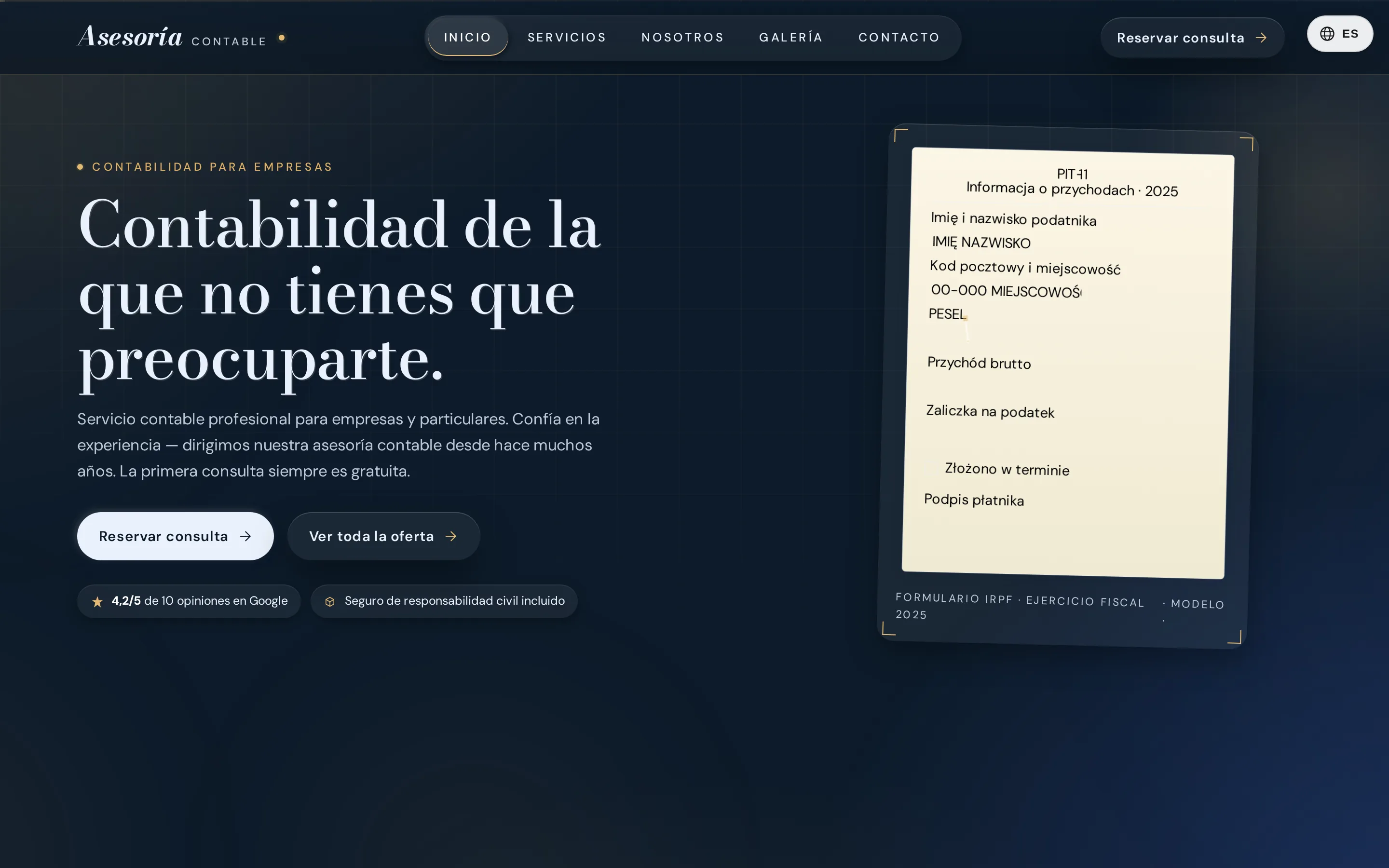Open the Inicio nav tab
The height and width of the screenshot is (868, 1389).
[x=468, y=37]
